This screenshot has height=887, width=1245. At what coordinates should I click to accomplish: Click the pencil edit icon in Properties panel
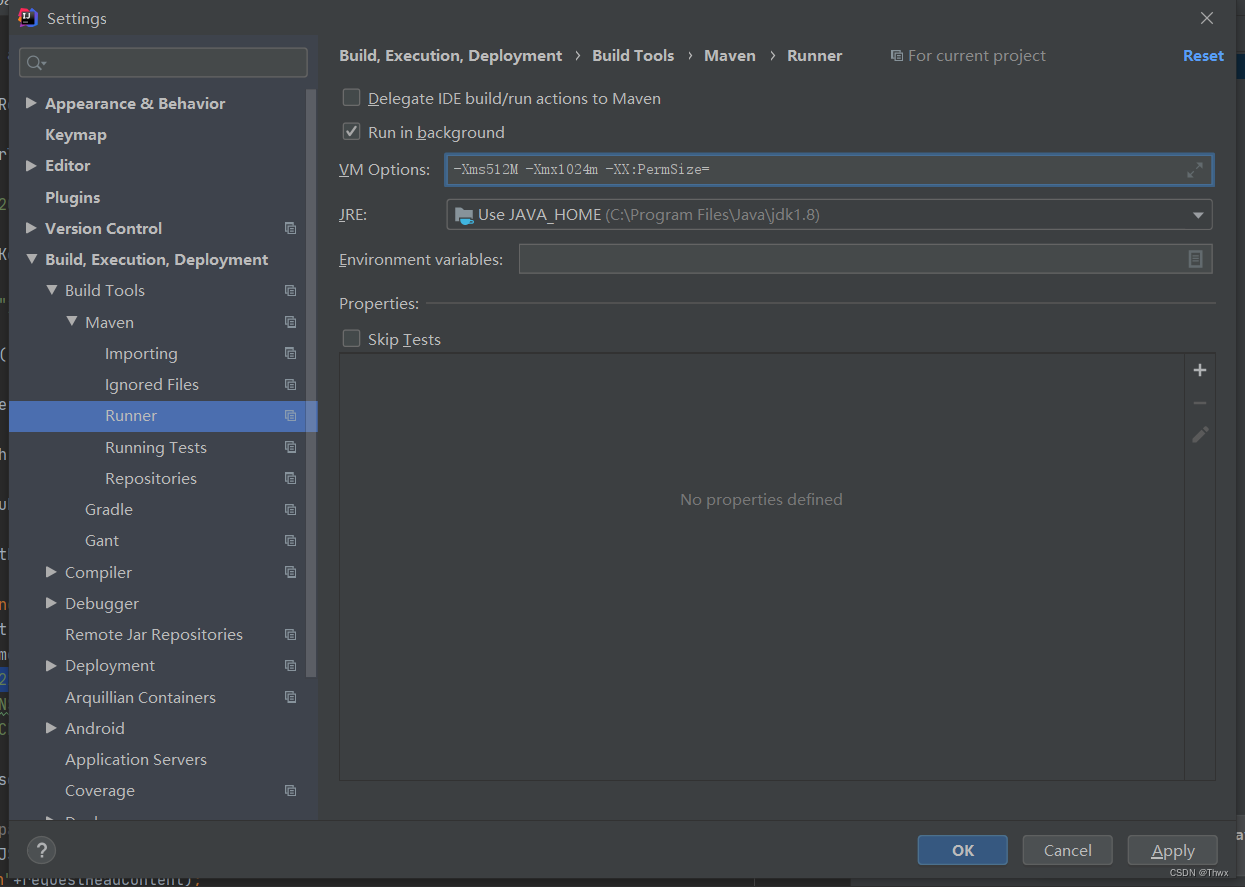(x=1199, y=435)
